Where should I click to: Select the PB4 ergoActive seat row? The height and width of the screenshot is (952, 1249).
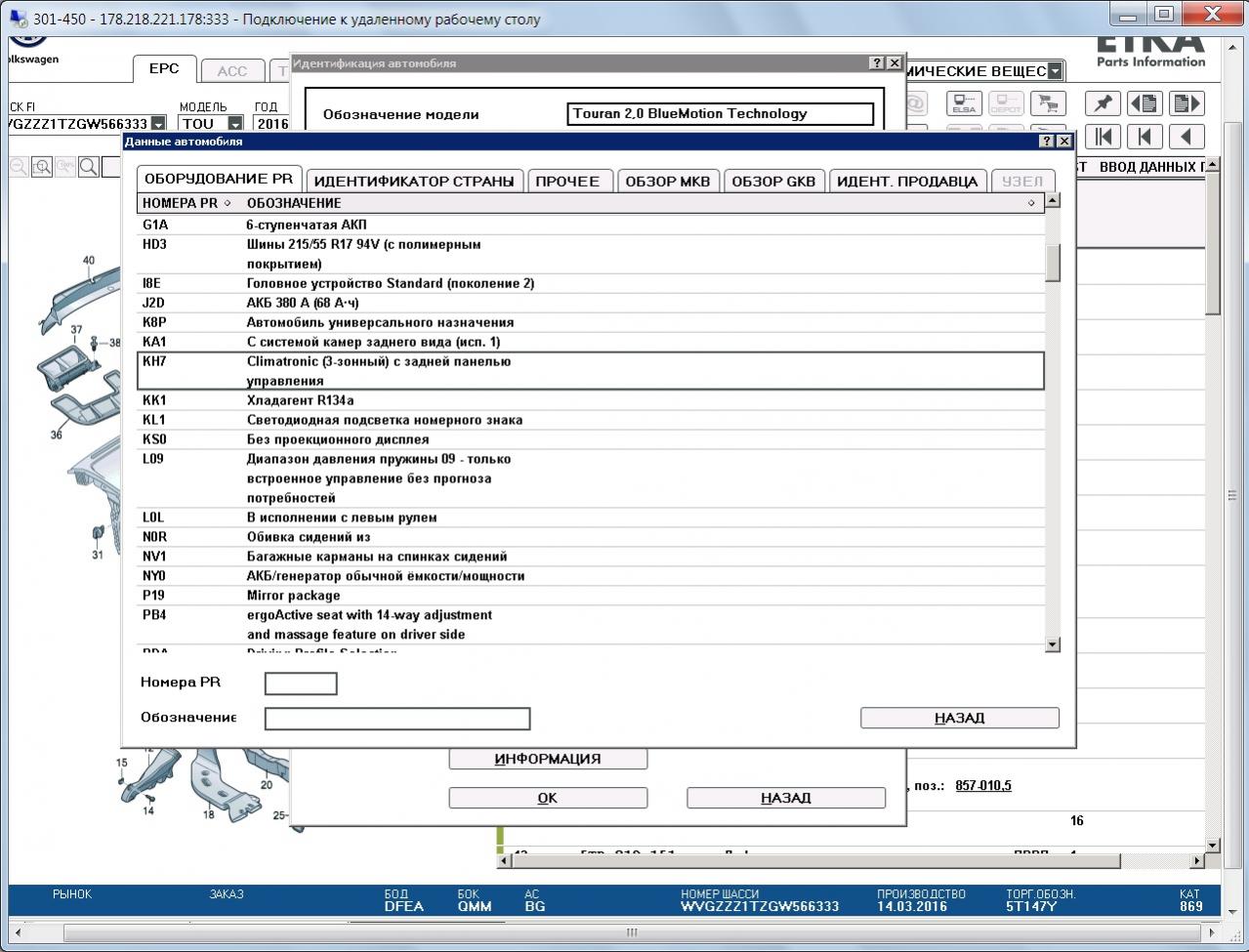point(591,625)
